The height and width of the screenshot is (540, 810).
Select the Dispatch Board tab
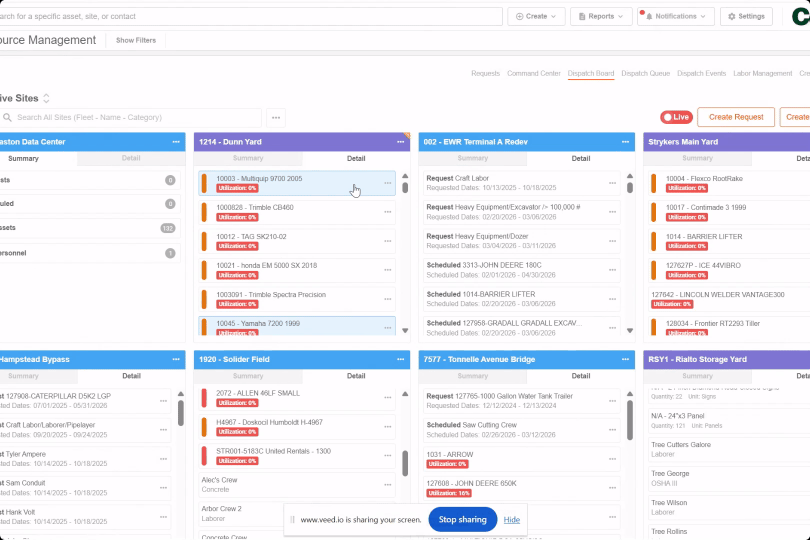click(x=591, y=73)
